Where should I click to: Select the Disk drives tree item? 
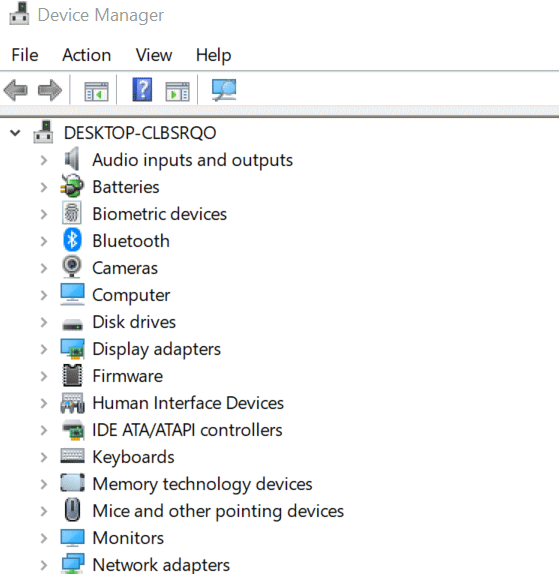(x=134, y=322)
